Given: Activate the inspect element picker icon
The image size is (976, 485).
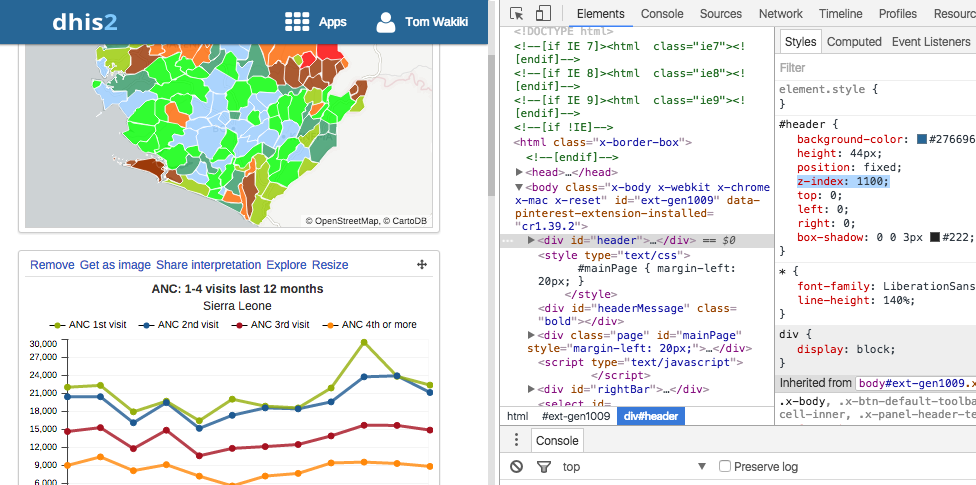Looking at the screenshot, I should click(x=516, y=13).
